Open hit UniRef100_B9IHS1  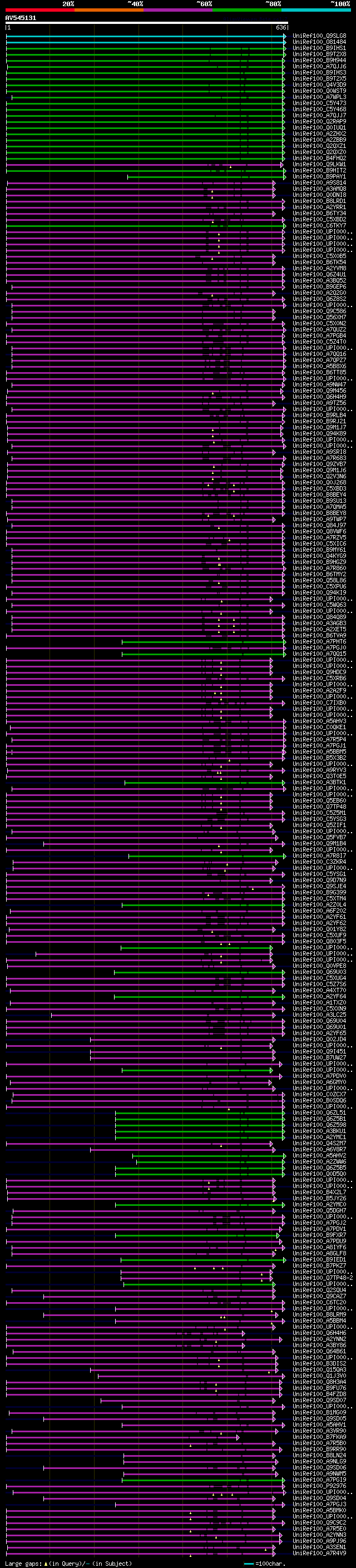[x=319, y=48]
